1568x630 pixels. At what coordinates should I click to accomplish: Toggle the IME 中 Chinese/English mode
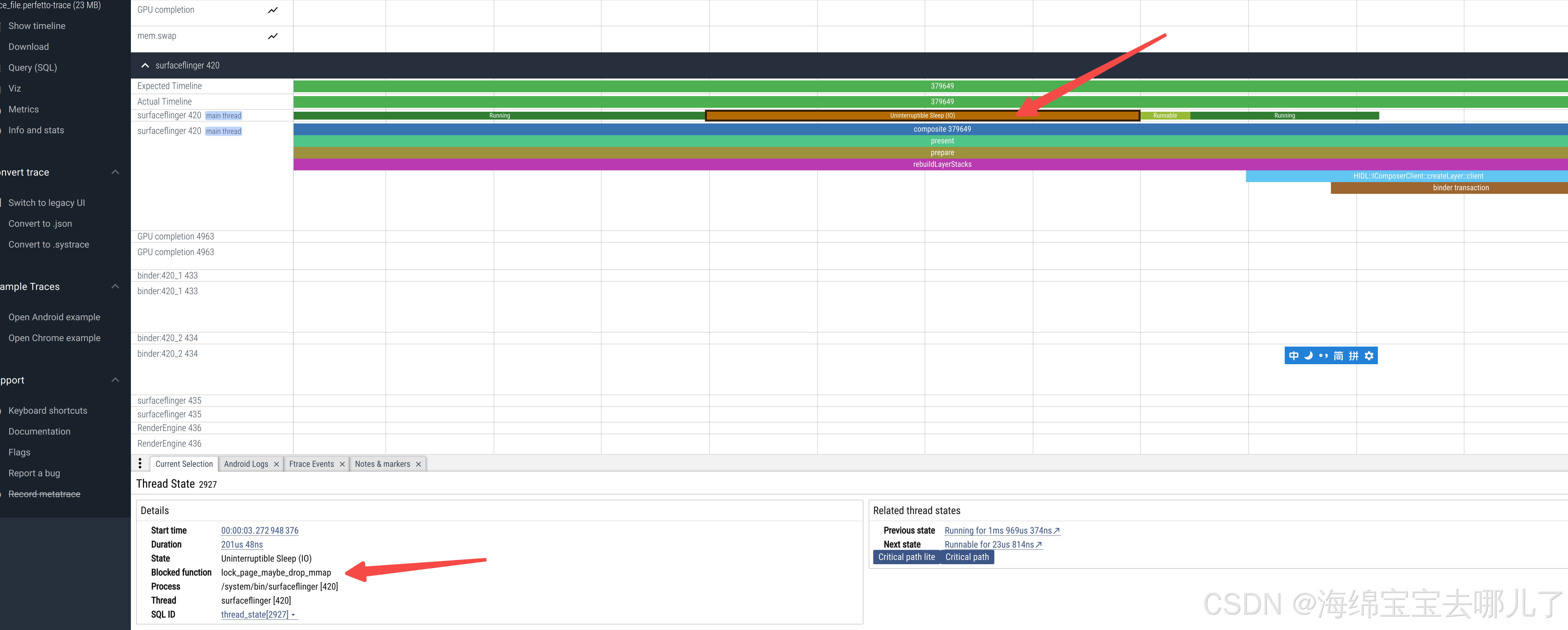click(x=1294, y=356)
